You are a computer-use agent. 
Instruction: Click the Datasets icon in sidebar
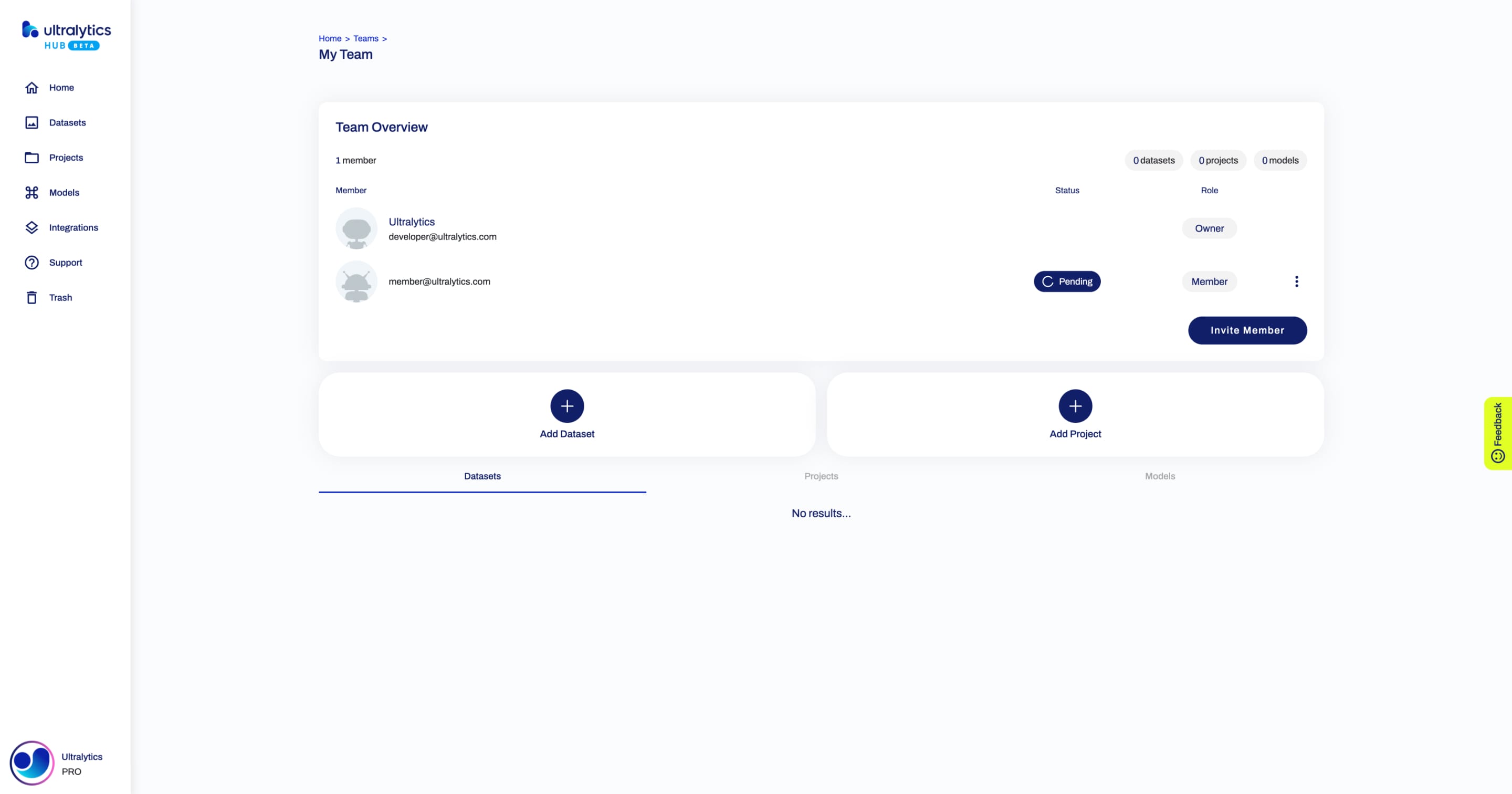32,122
